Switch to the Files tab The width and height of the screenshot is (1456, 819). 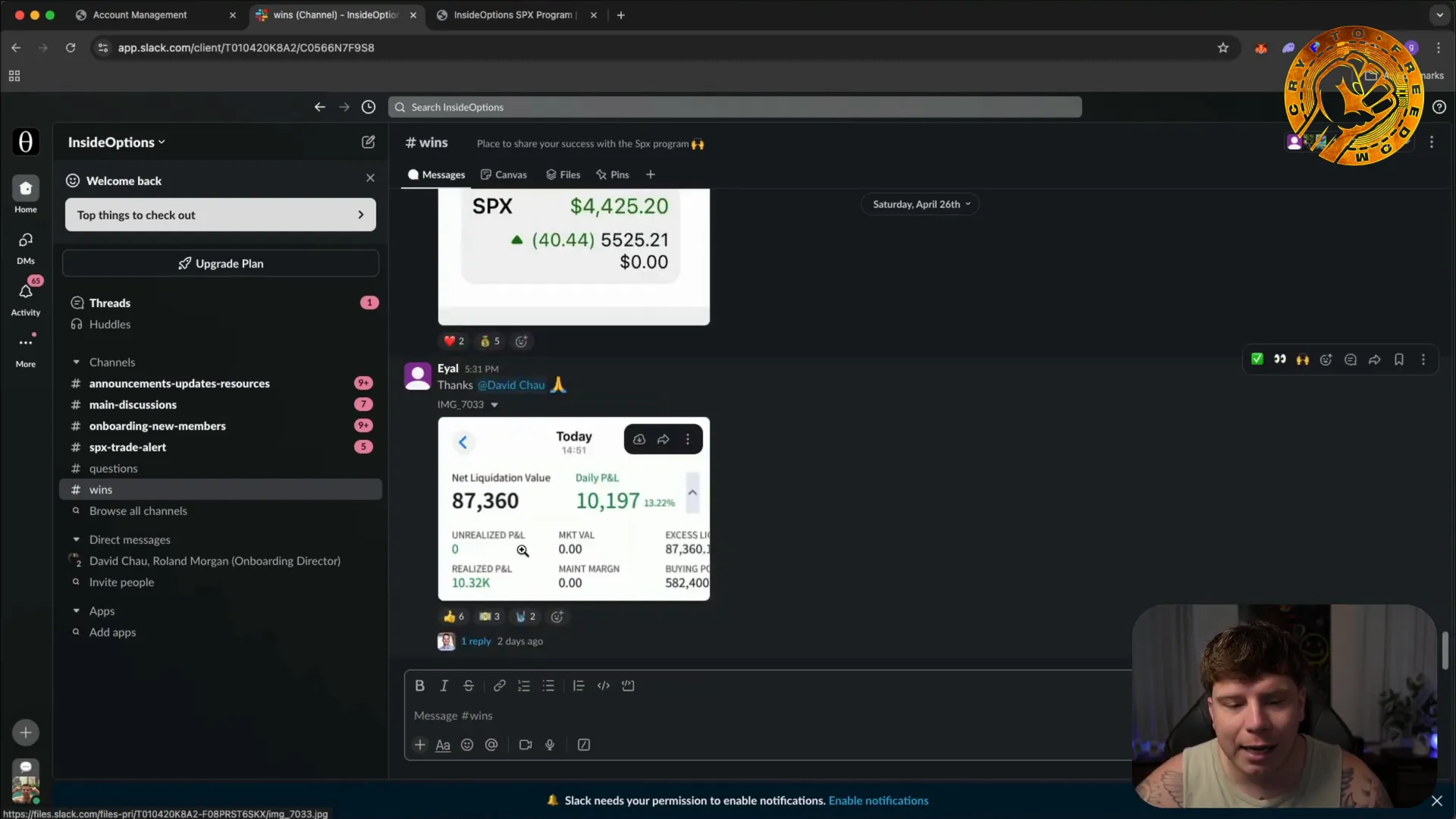click(563, 174)
